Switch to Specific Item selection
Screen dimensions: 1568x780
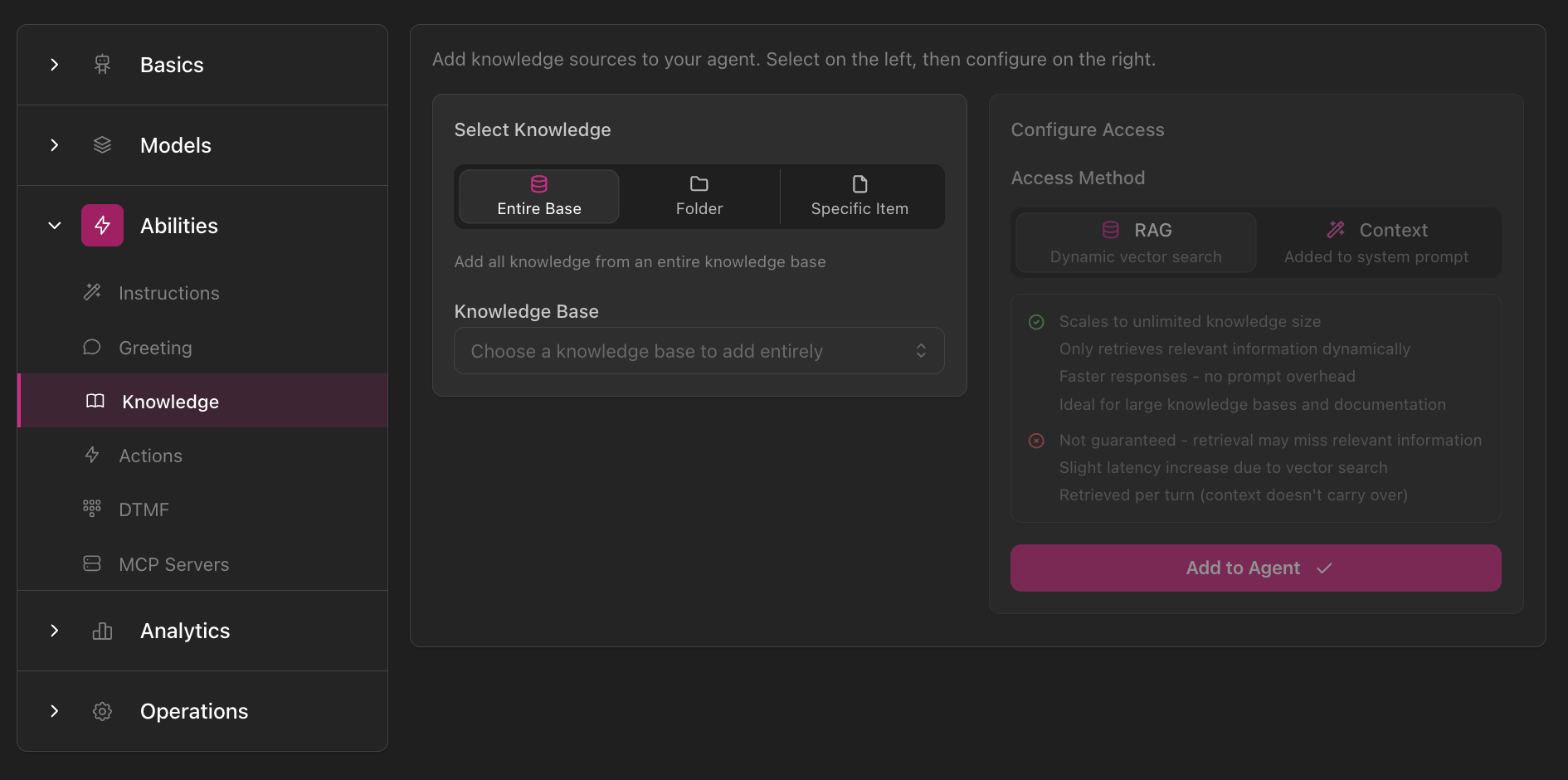coord(860,197)
